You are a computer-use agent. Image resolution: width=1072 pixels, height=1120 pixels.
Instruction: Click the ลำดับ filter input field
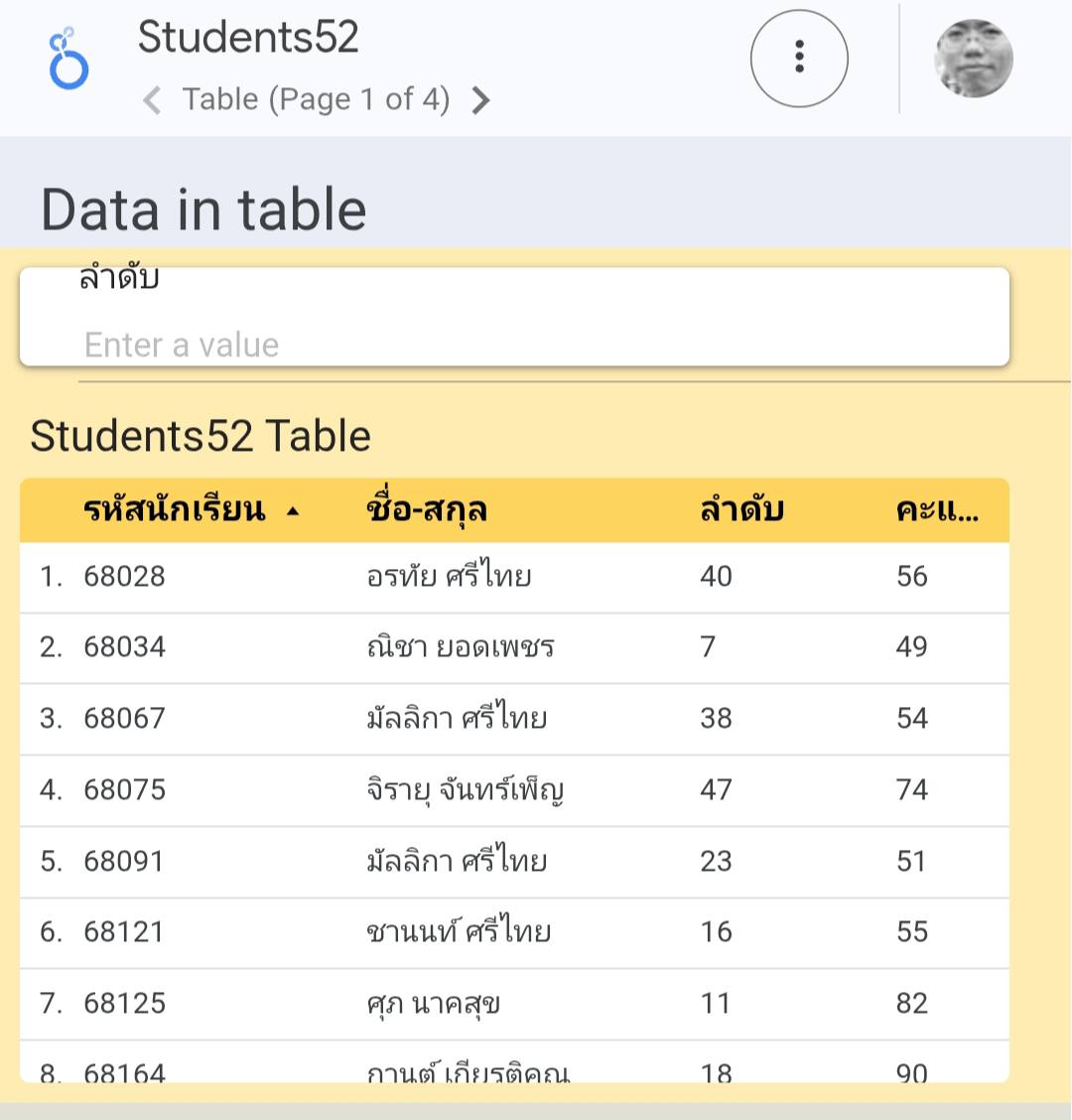tap(514, 344)
